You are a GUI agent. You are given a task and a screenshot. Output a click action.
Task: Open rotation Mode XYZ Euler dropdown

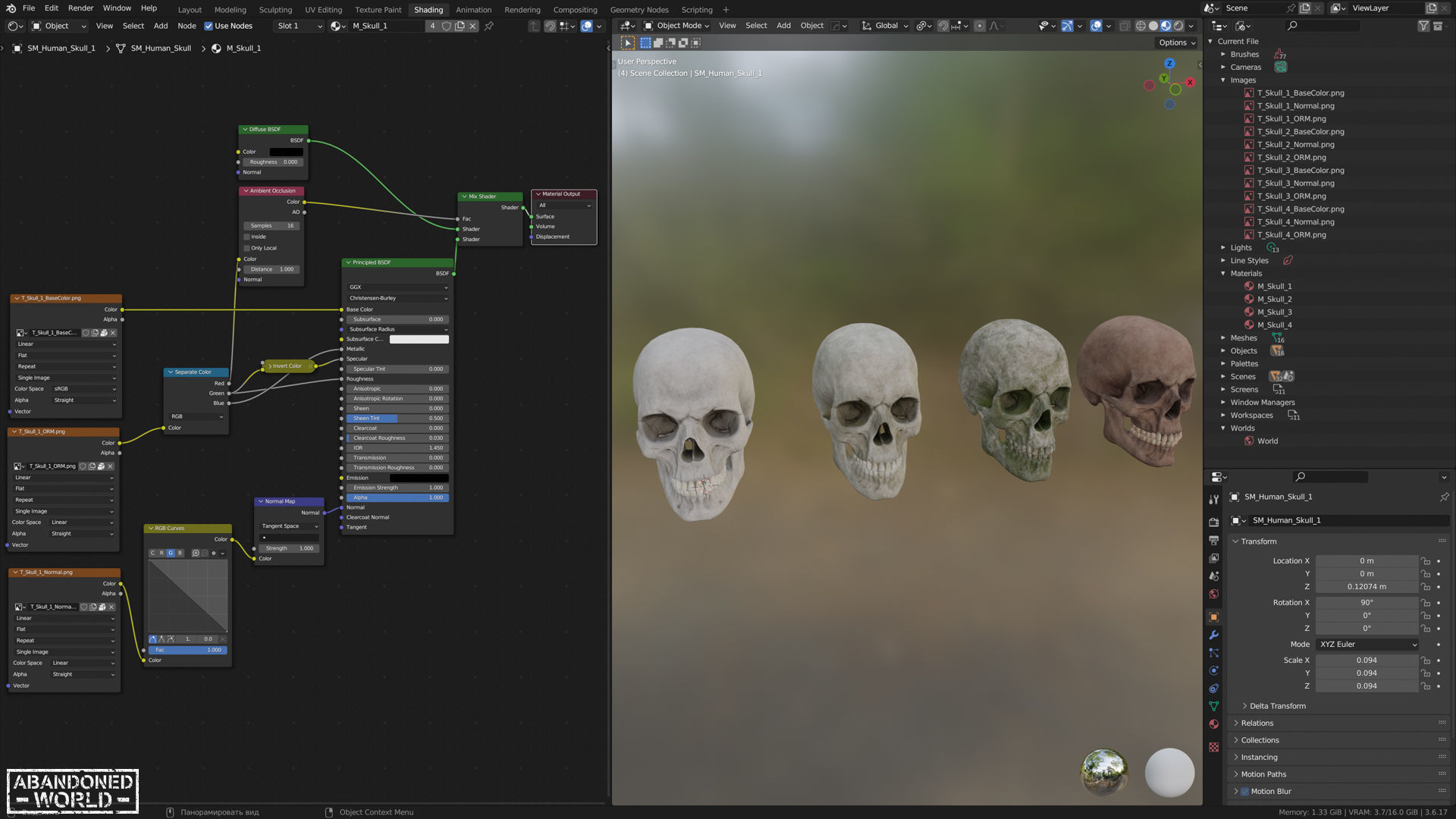tap(1367, 645)
